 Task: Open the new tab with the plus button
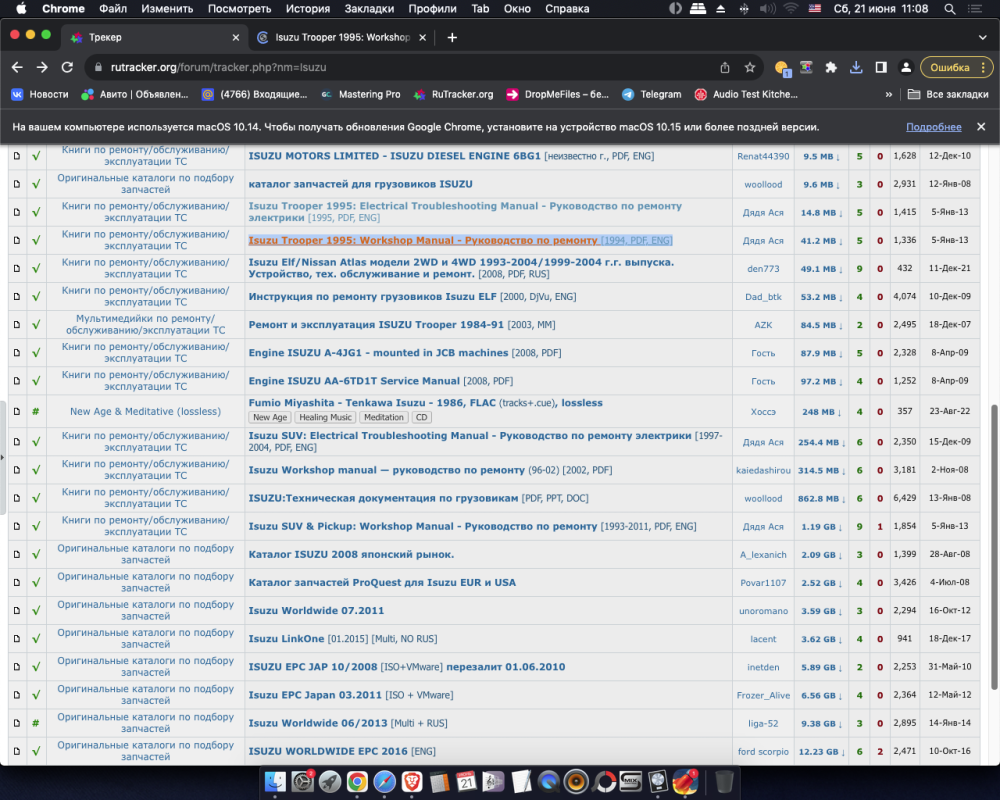coord(452,38)
